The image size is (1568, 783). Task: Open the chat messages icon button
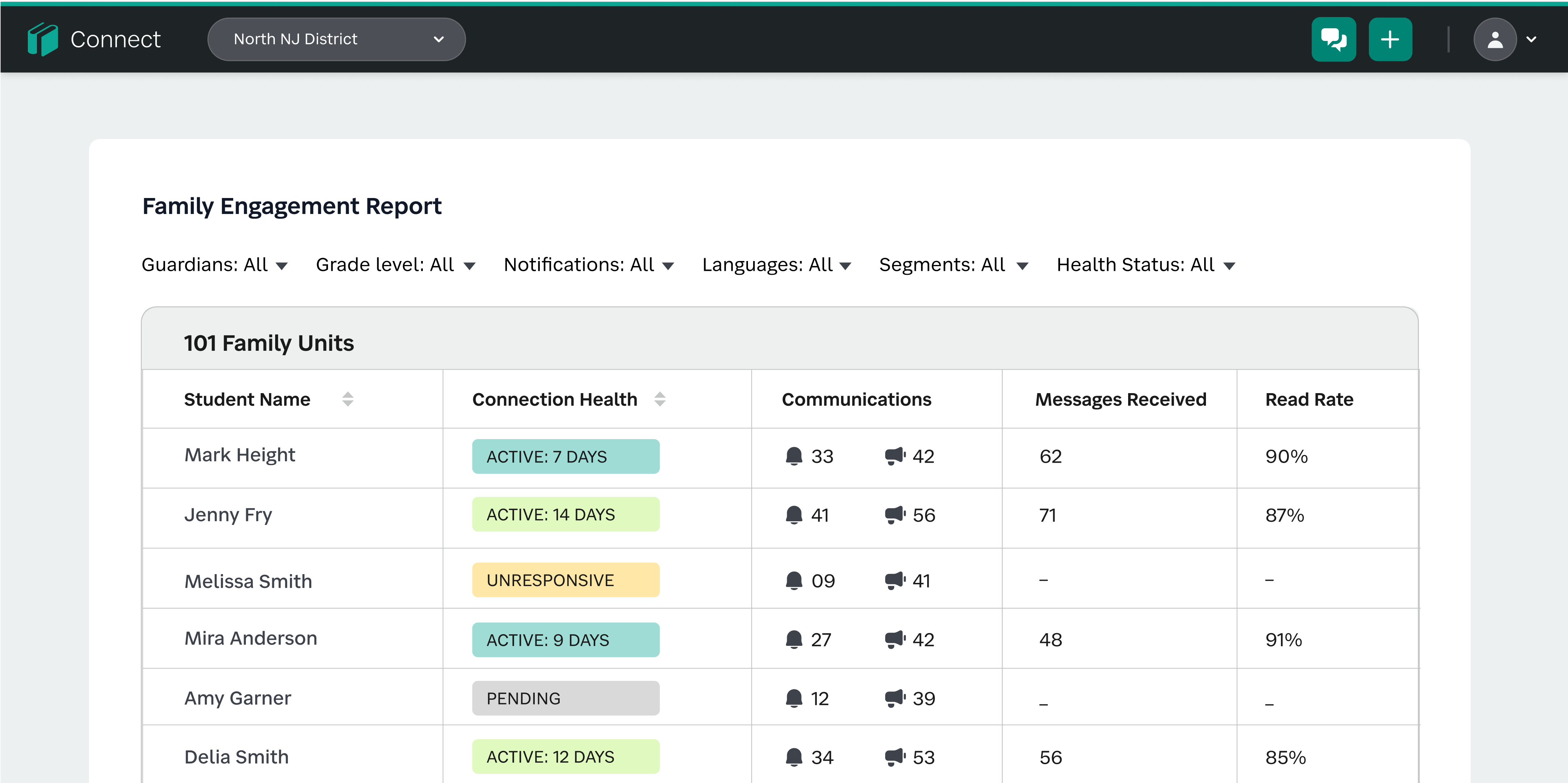coord(1334,39)
